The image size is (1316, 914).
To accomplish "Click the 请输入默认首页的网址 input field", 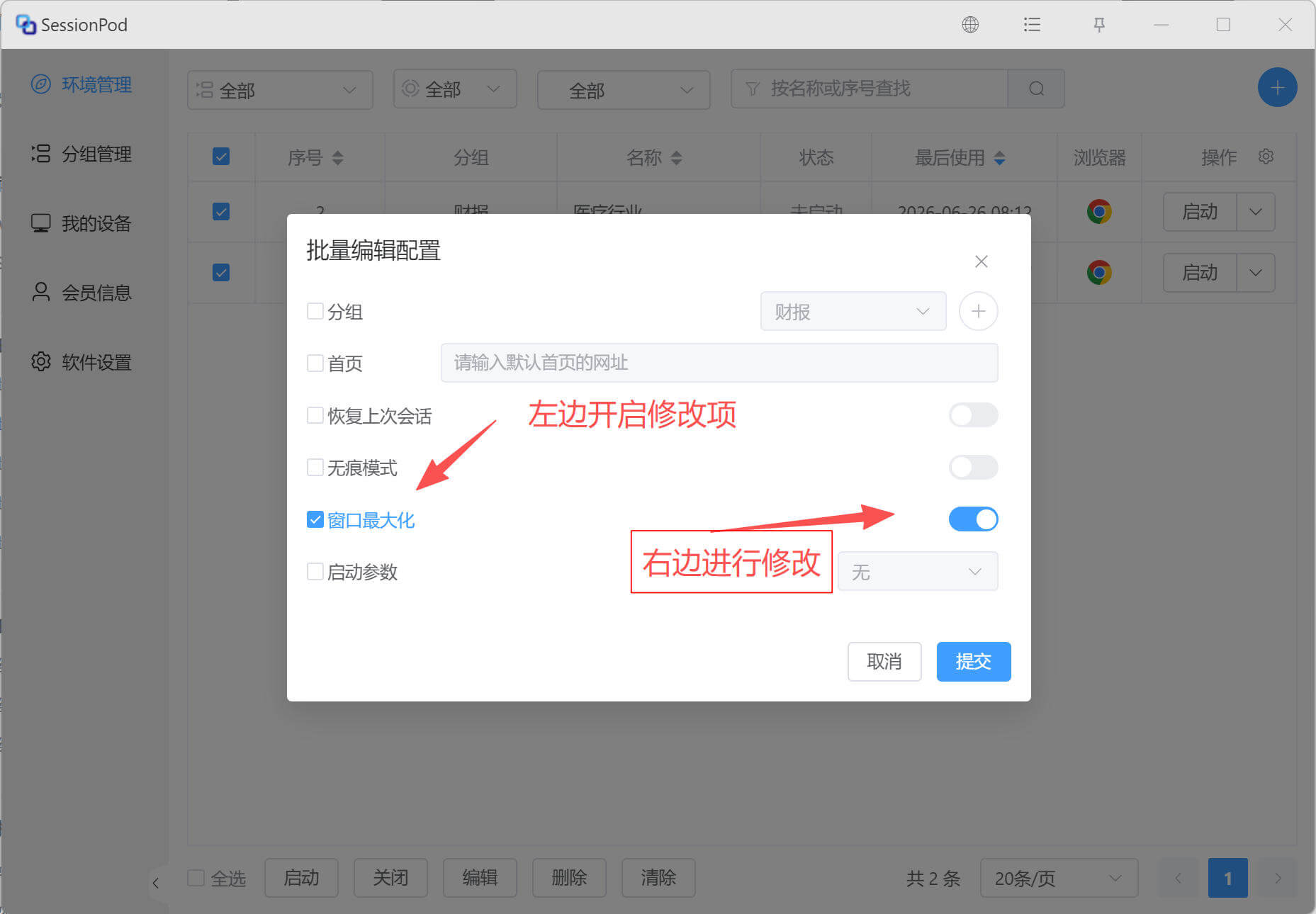I will coord(719,363).
